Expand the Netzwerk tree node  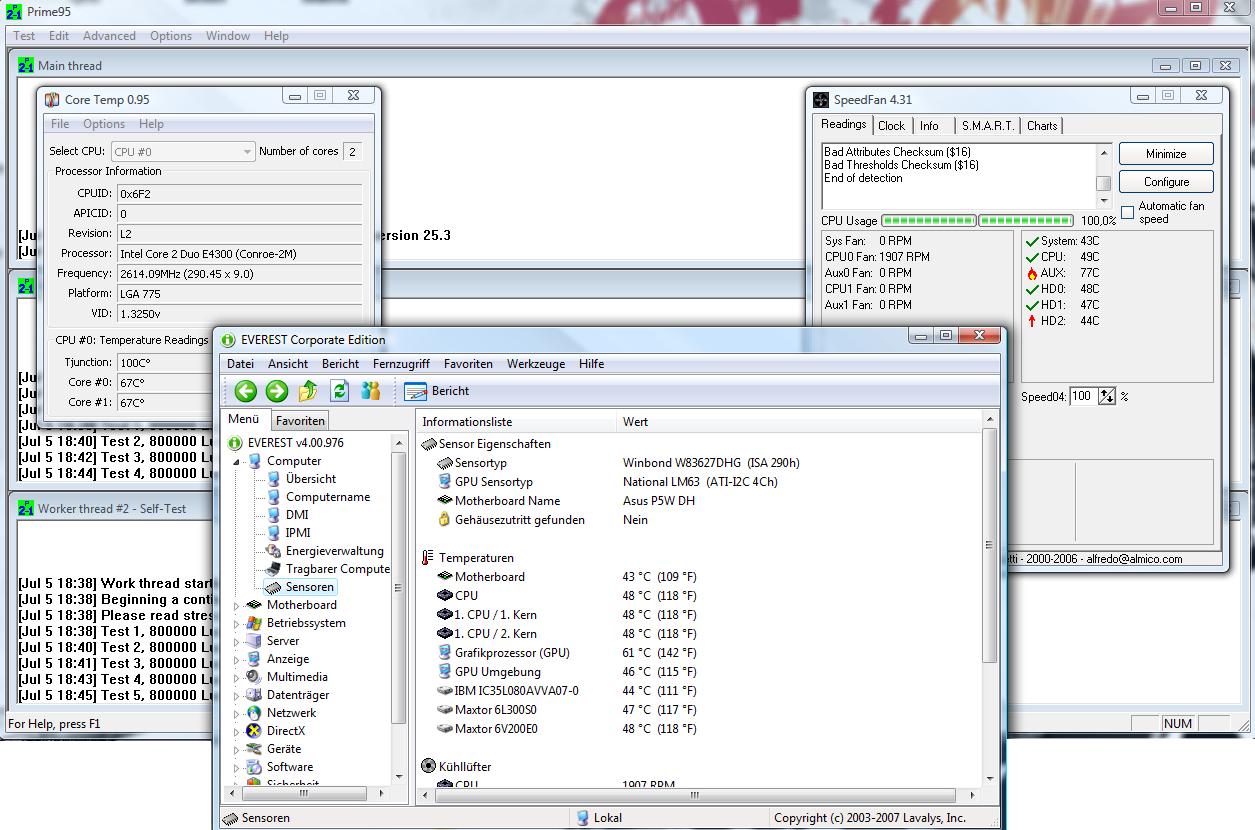tap(238, 714)
